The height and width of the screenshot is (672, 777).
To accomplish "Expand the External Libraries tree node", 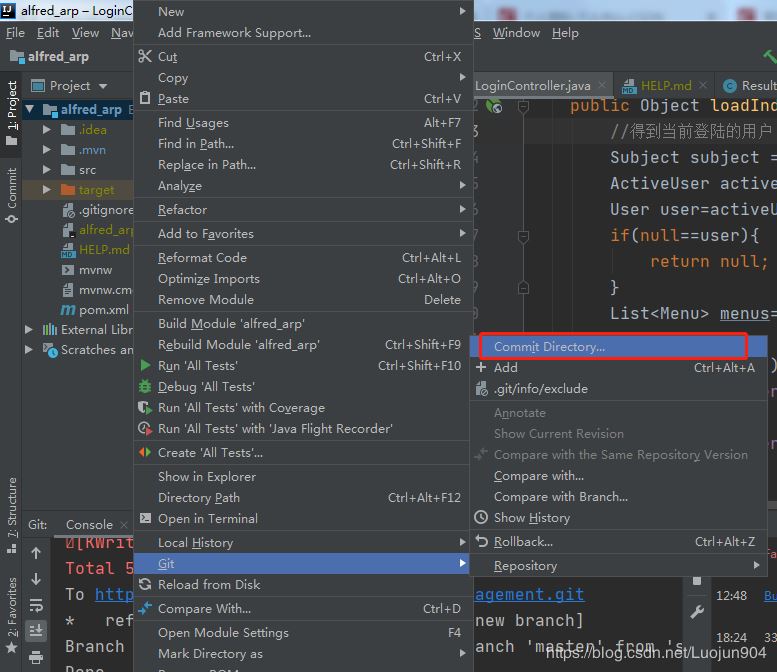I will tap(30, 330).
